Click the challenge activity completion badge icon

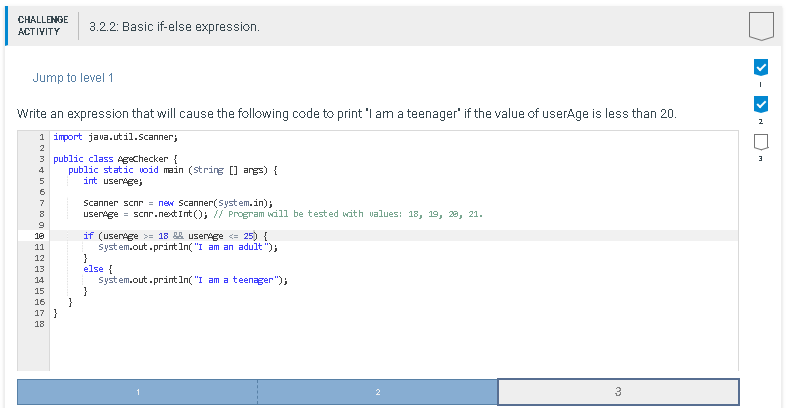761,26
